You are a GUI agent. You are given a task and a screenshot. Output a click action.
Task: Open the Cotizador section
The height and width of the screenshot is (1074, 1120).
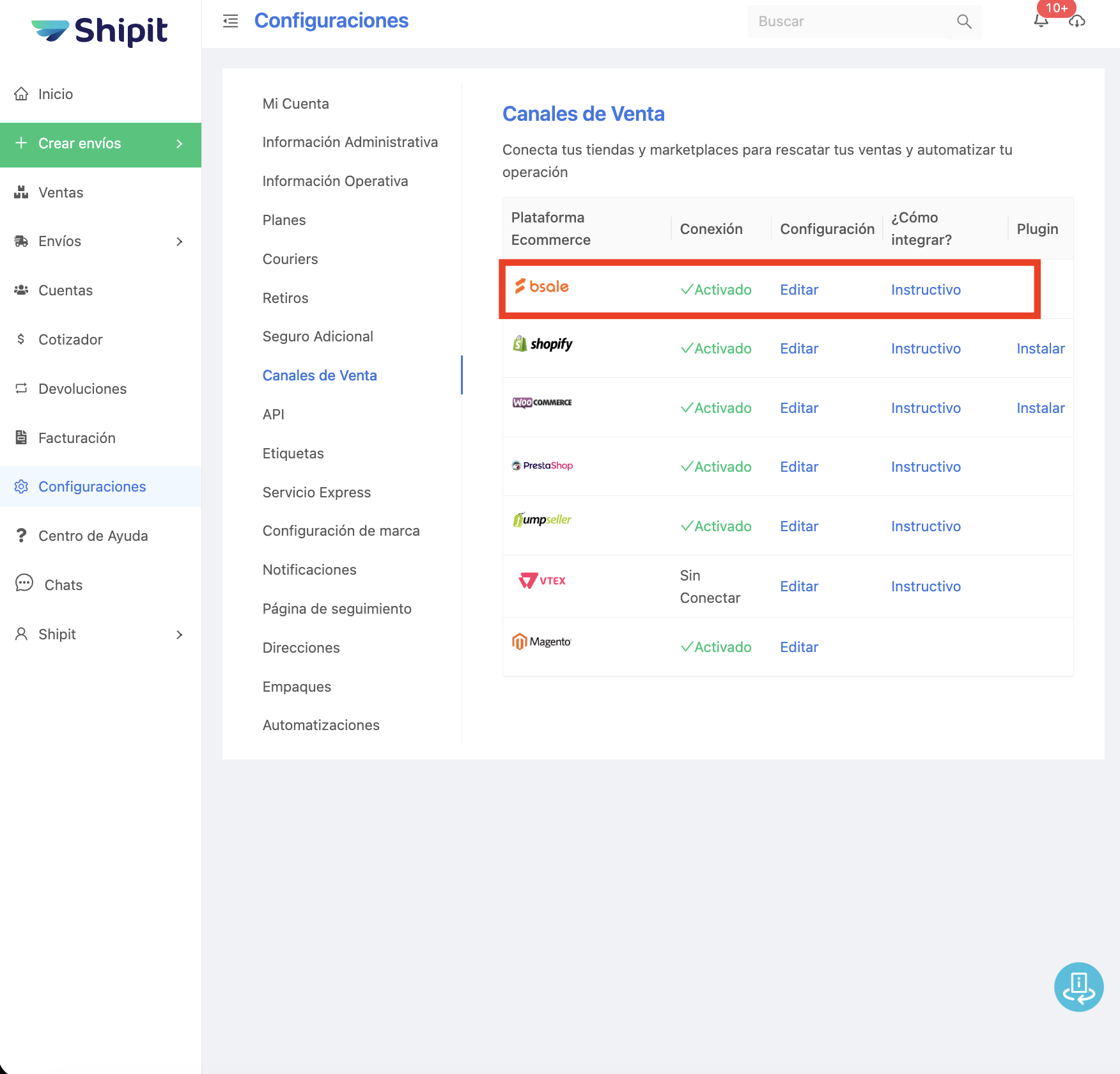(x=70, y=339)
